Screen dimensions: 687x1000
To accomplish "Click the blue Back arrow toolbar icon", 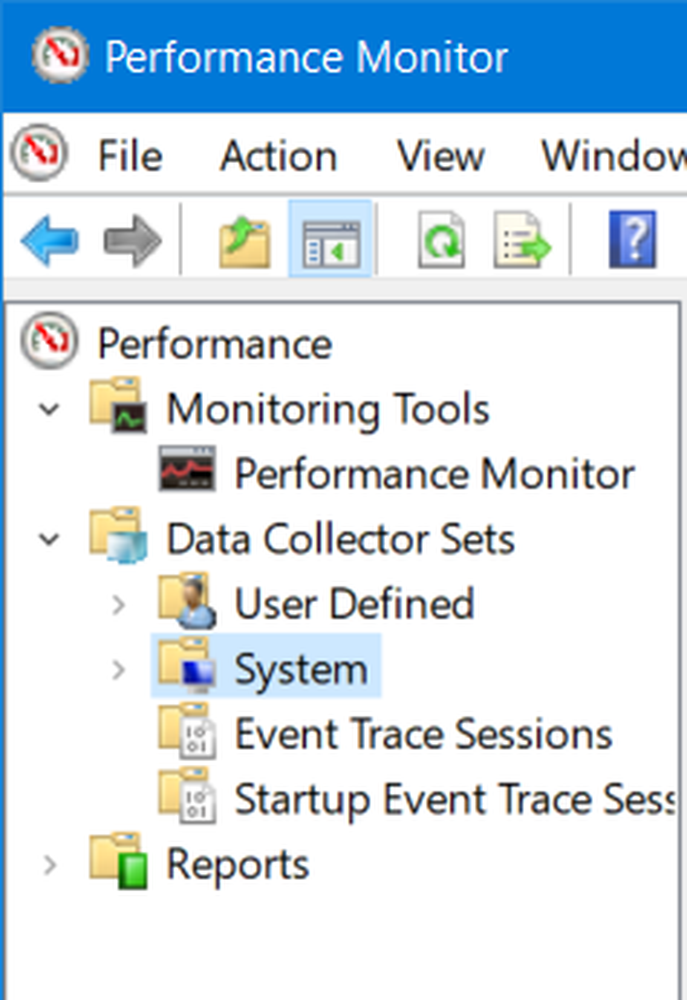I will (50, 240).
